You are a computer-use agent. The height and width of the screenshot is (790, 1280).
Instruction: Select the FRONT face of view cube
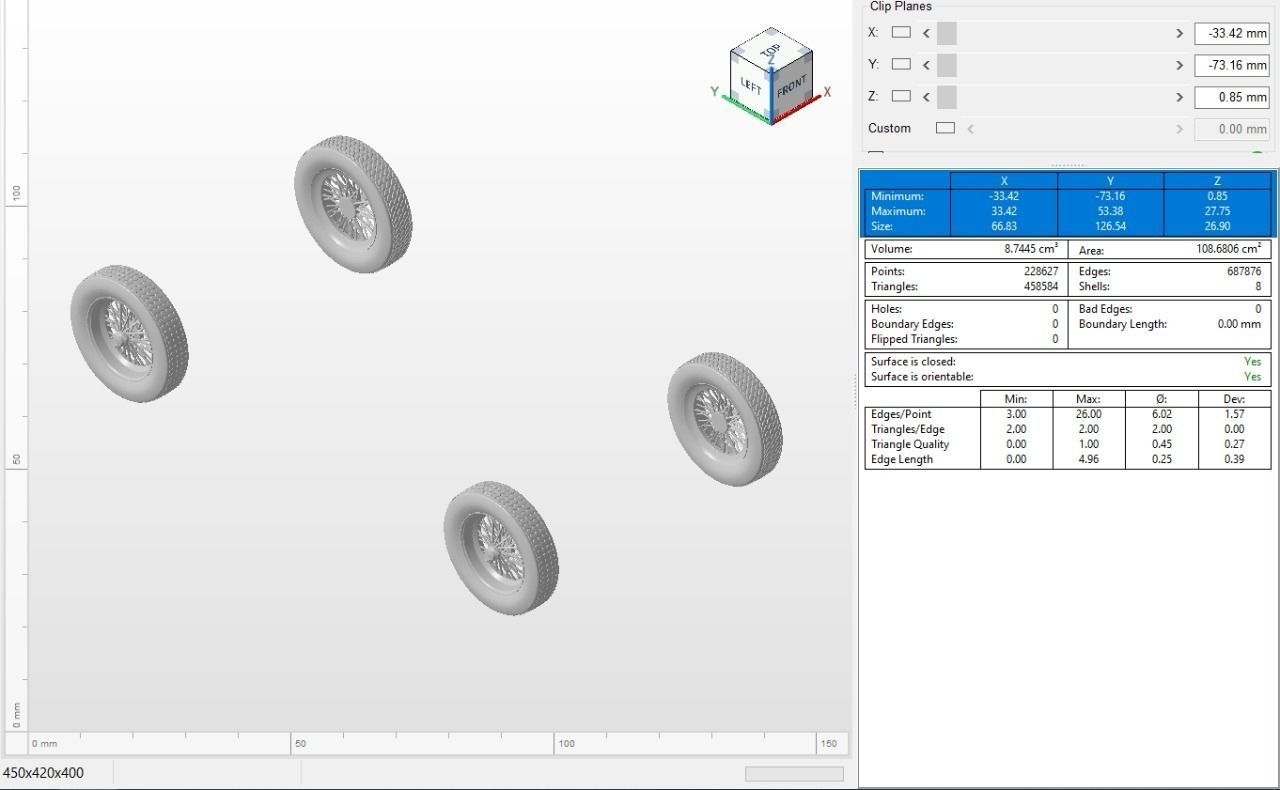point(791,86)
